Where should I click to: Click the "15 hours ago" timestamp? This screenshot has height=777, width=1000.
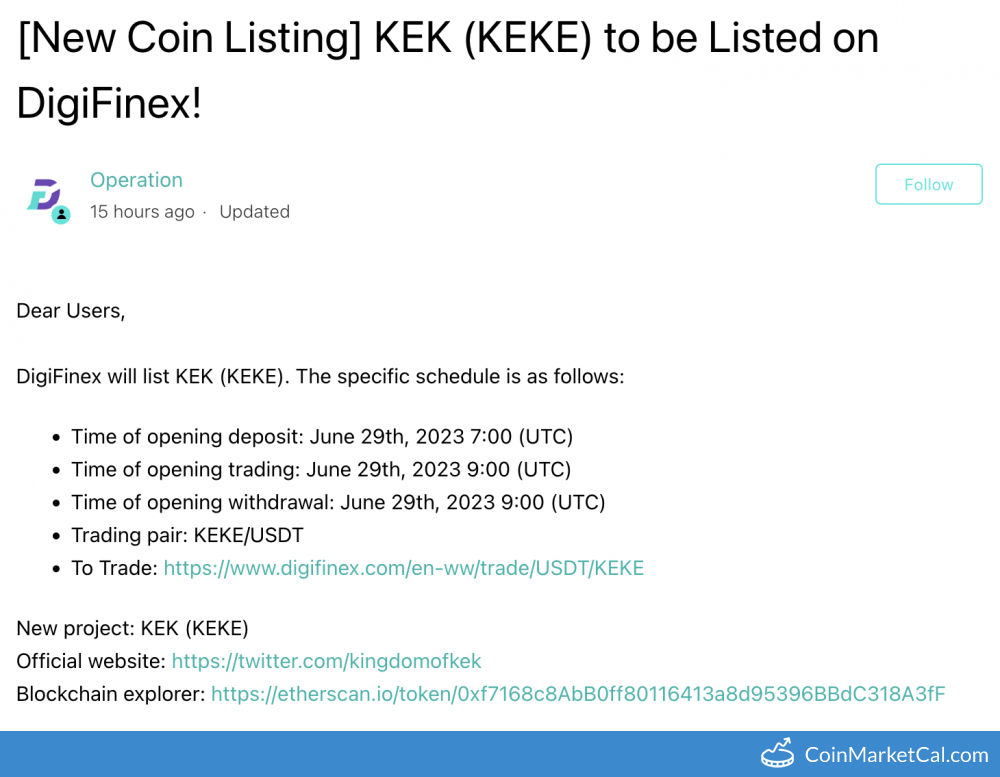(142, 212)
